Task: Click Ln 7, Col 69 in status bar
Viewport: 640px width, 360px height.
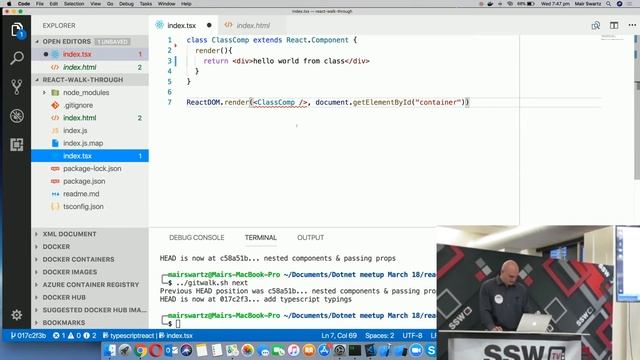Action: [x=339, y=336]
